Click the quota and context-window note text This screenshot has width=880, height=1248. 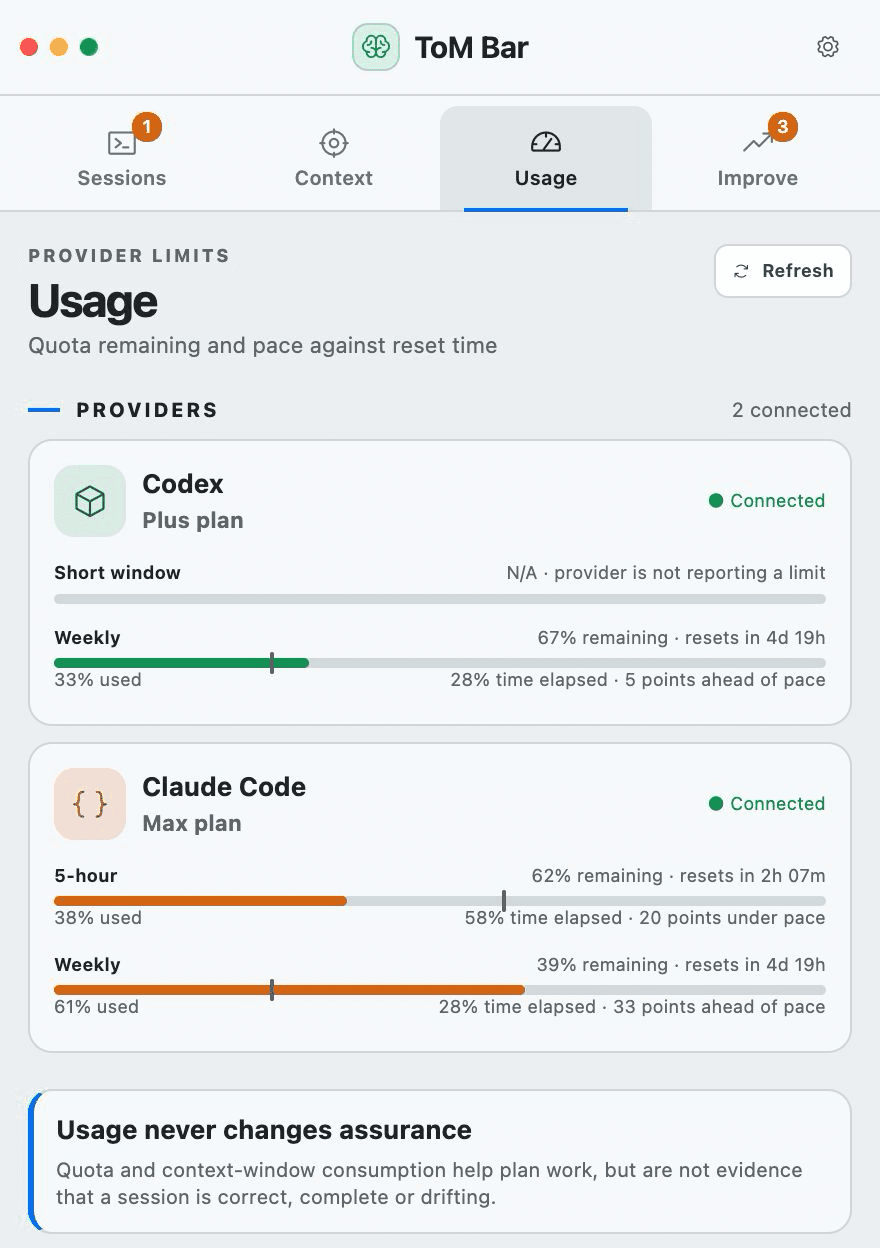429,1184
